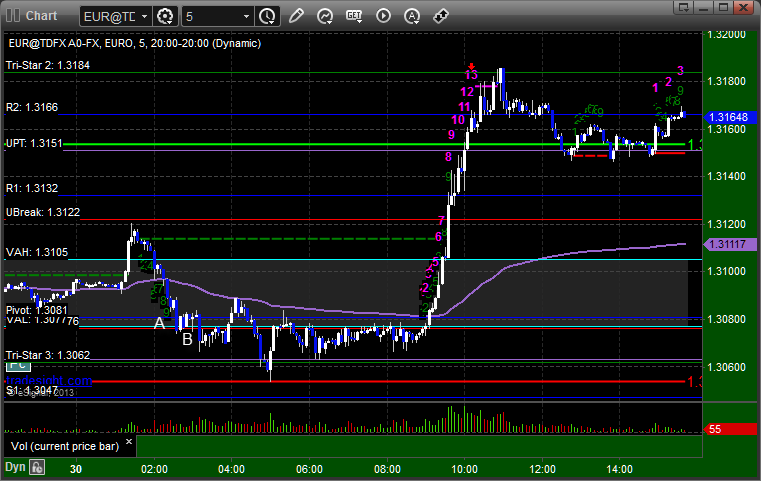Screen dimensions: 761x481
Task: Click the 10:00 time axis label
Action: pyautogui.click(x=464, y=469)
